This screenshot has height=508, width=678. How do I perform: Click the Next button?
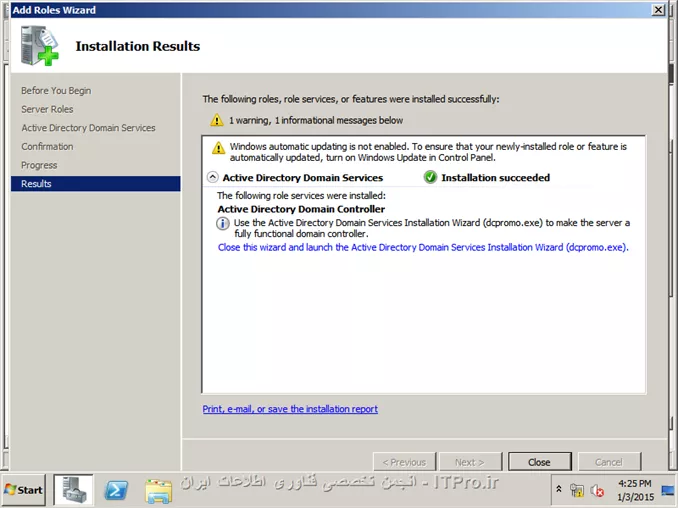(470, 462)
